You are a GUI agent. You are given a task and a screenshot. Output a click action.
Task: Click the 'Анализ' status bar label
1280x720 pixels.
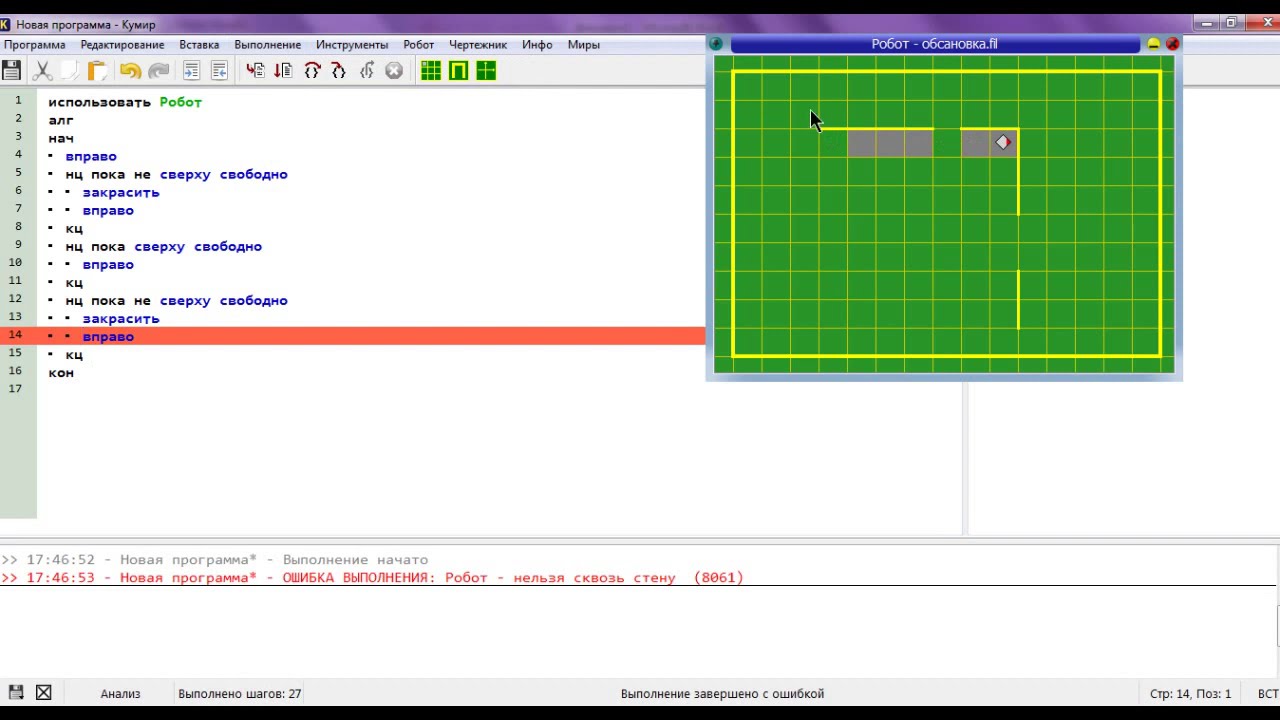(x=120, y=693)
